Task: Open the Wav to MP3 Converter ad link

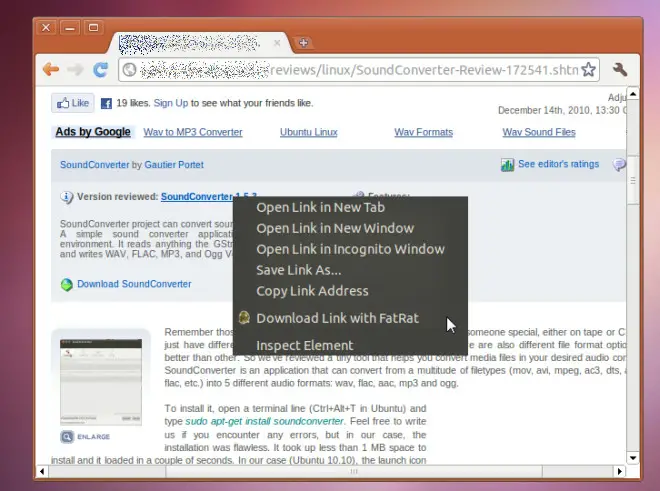Action: point(193,132)
